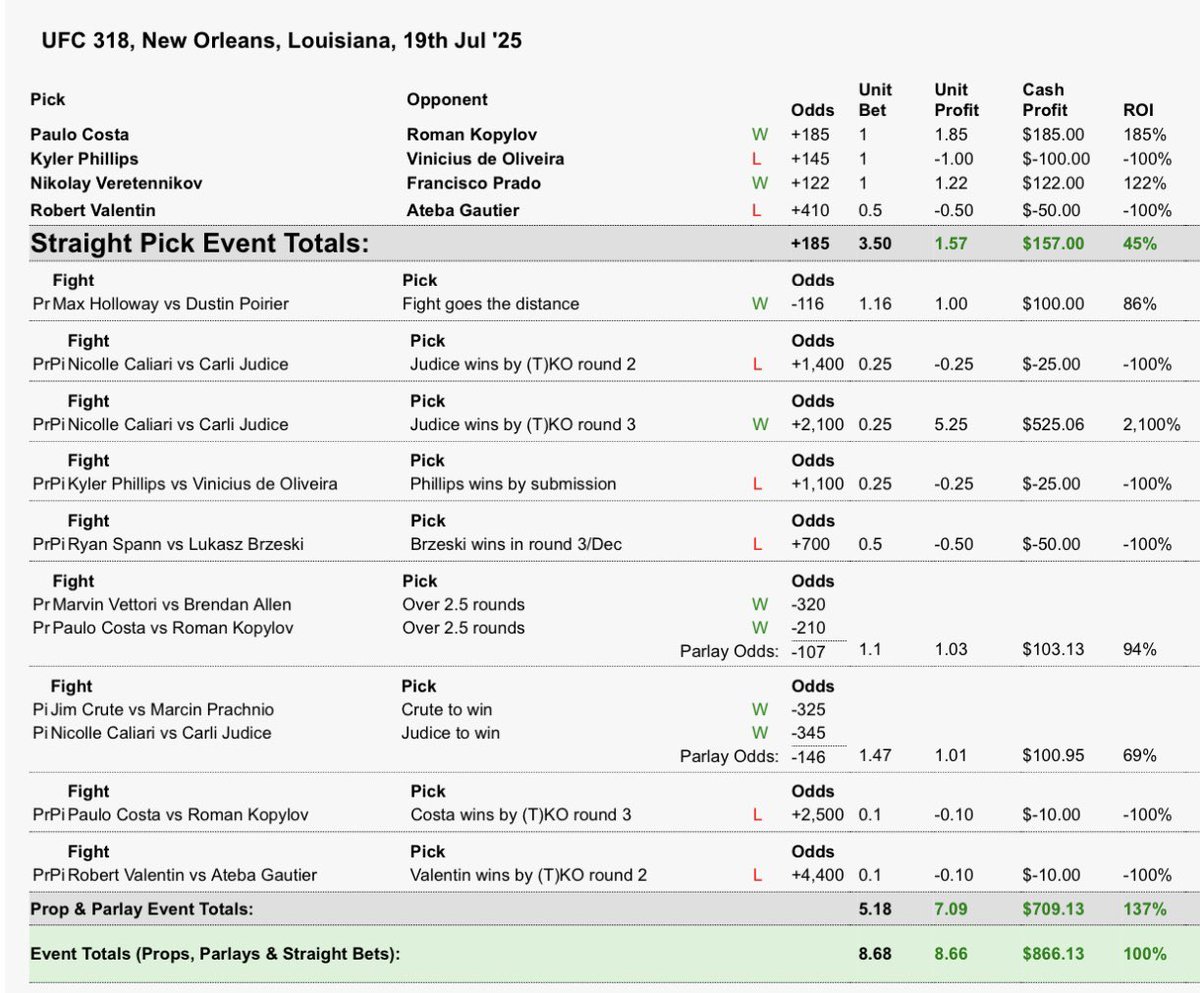Select the Paulo Costa pick cell
Viewport: 1200px width, 993px height.
[x=80, y=134]
